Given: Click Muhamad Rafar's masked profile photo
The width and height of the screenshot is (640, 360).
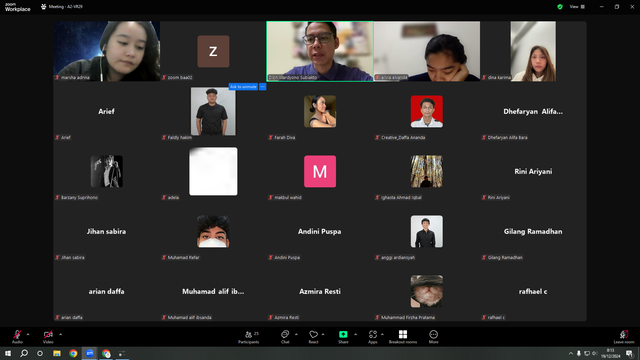Looking at the screenshot, I should [213, 231].
